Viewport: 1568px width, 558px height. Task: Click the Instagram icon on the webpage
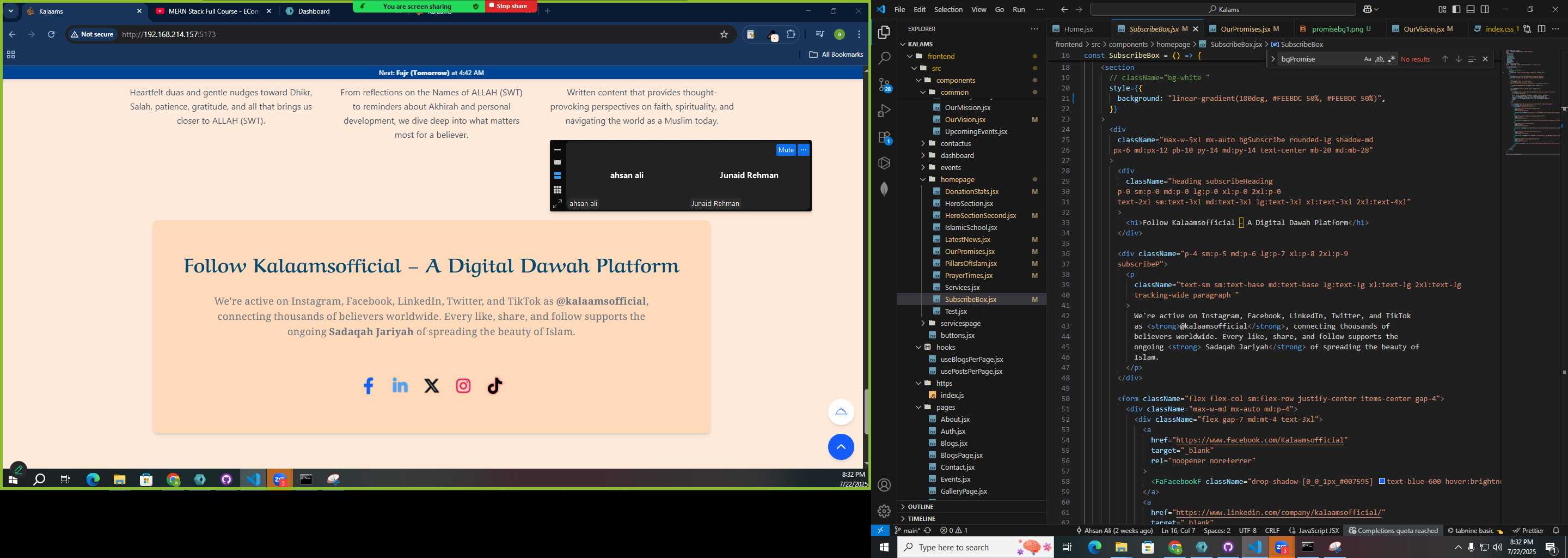pyautogui.click(x=463, y=386)
